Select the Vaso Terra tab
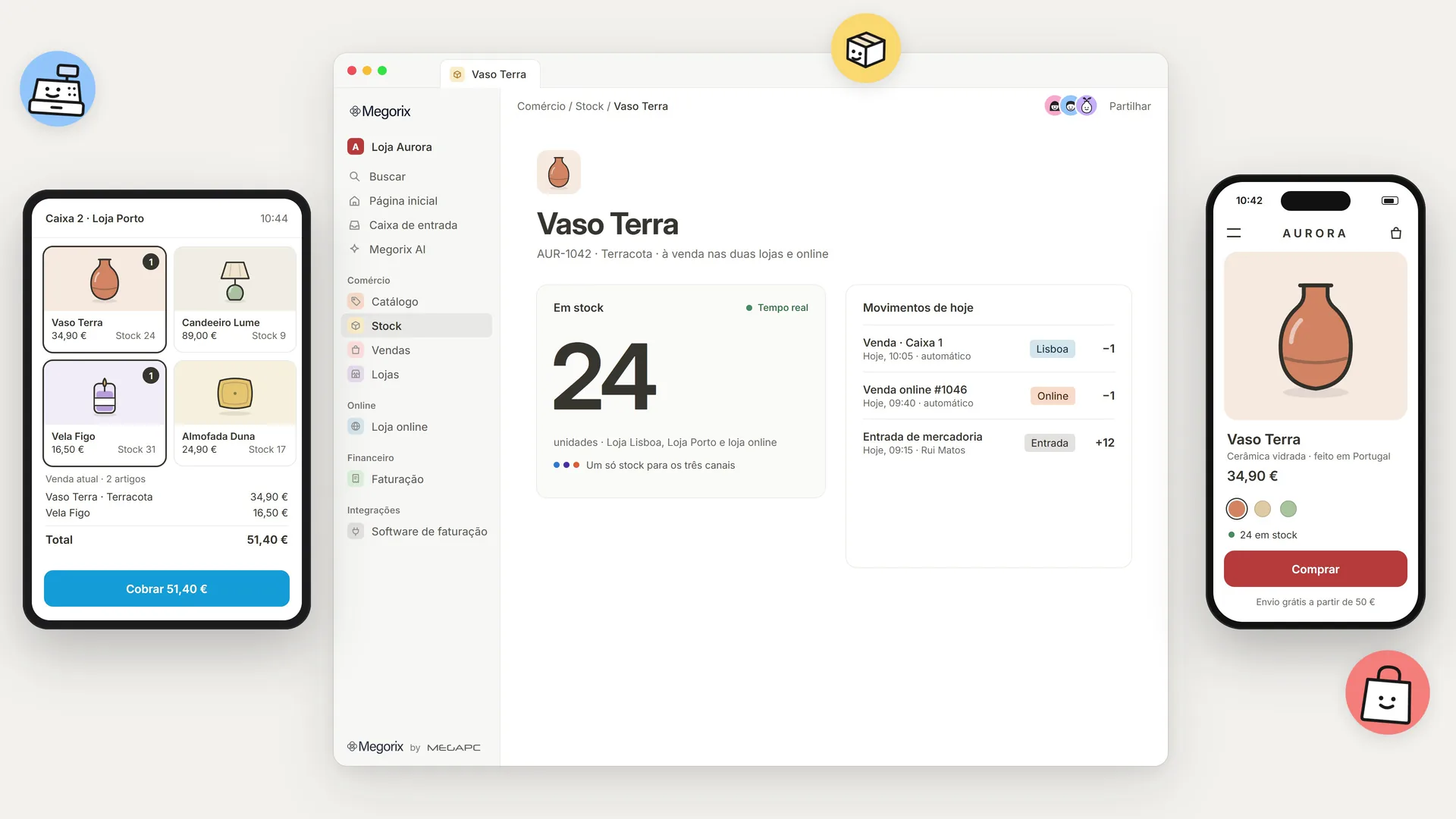1456x819 pixels. click(x=490, y=74)
